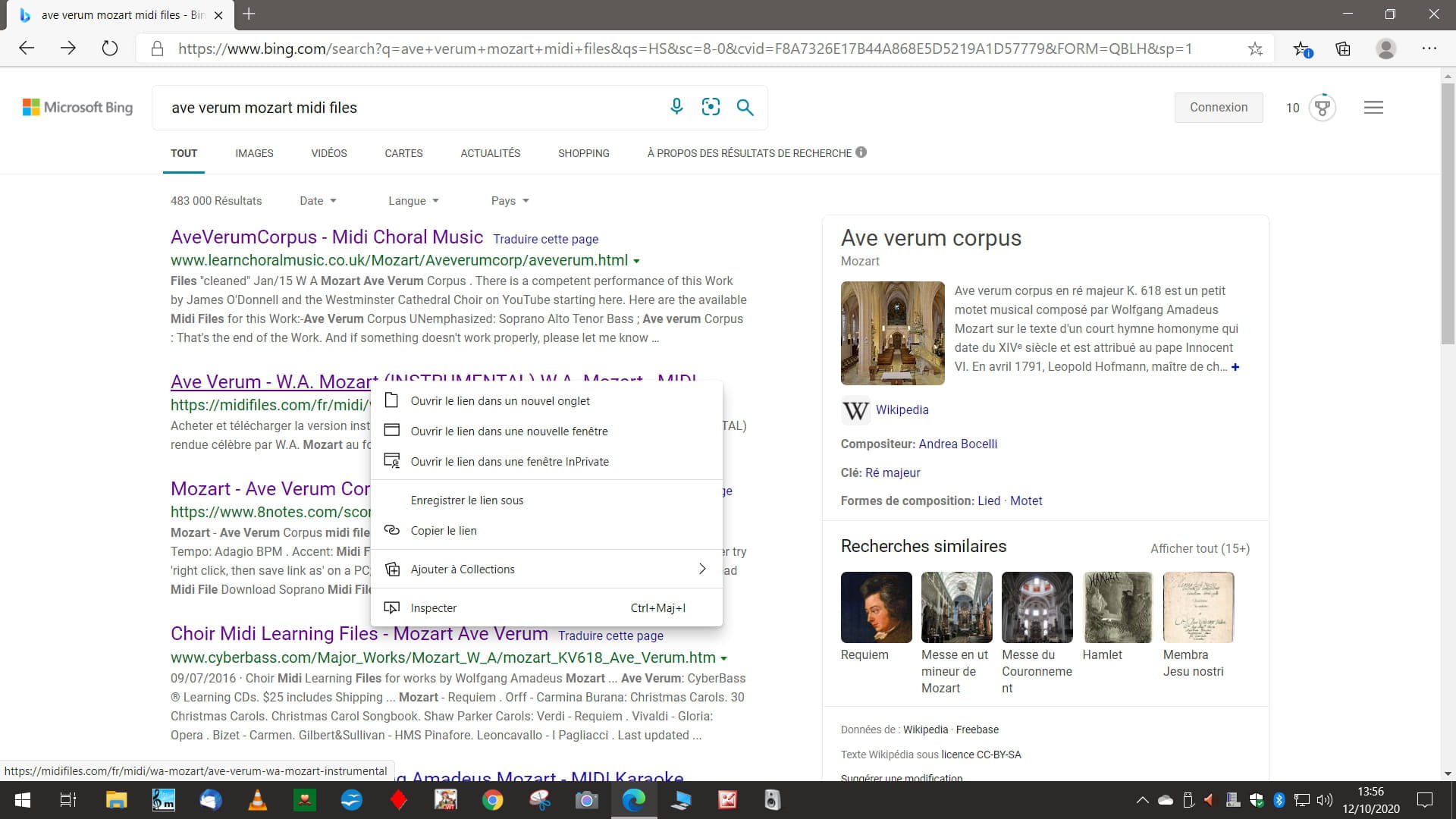Start voice search with microphone icon
1456x819 pixels.
point(676,107)
